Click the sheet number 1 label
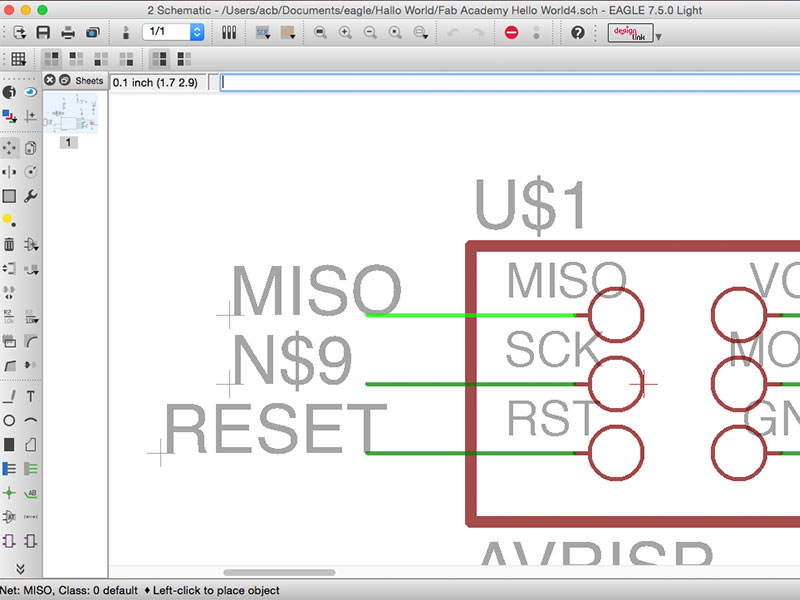800x600 pixels. pos(68,142)
